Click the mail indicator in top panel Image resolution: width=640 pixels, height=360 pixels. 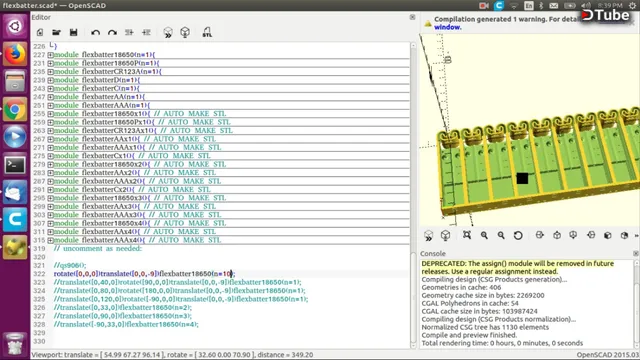pyautogui.click(x=553, y=5)
